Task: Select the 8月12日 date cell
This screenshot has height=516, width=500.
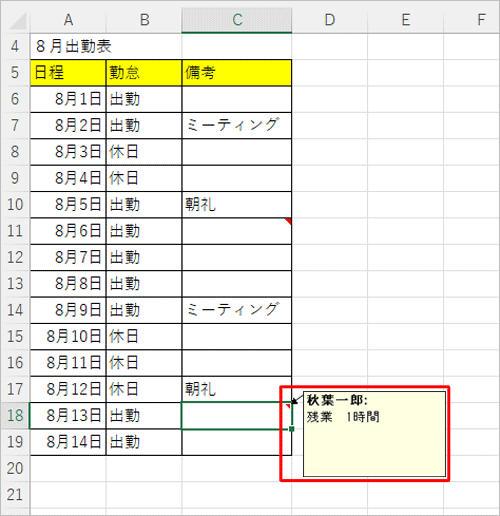Action: 68,389
